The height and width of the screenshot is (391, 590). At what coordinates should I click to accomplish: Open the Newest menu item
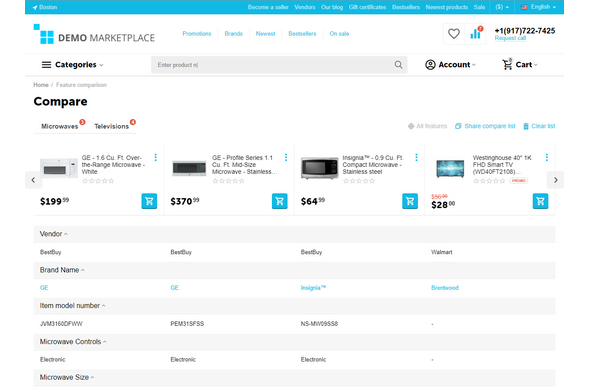(265, 33)
